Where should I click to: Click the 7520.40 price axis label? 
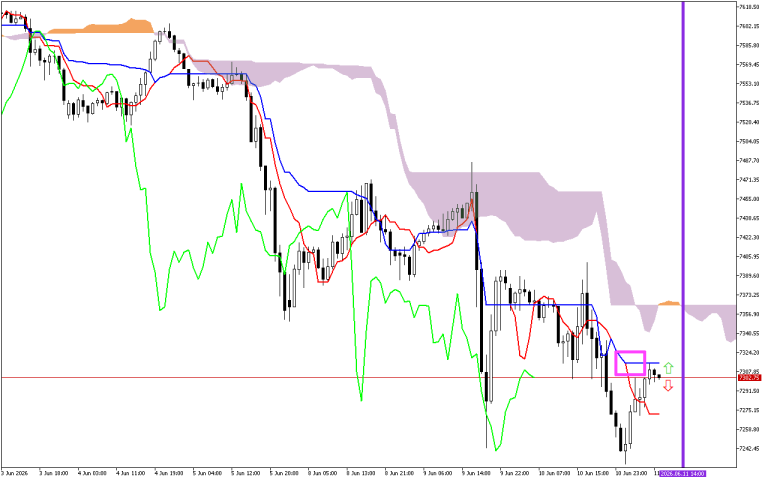749,122
